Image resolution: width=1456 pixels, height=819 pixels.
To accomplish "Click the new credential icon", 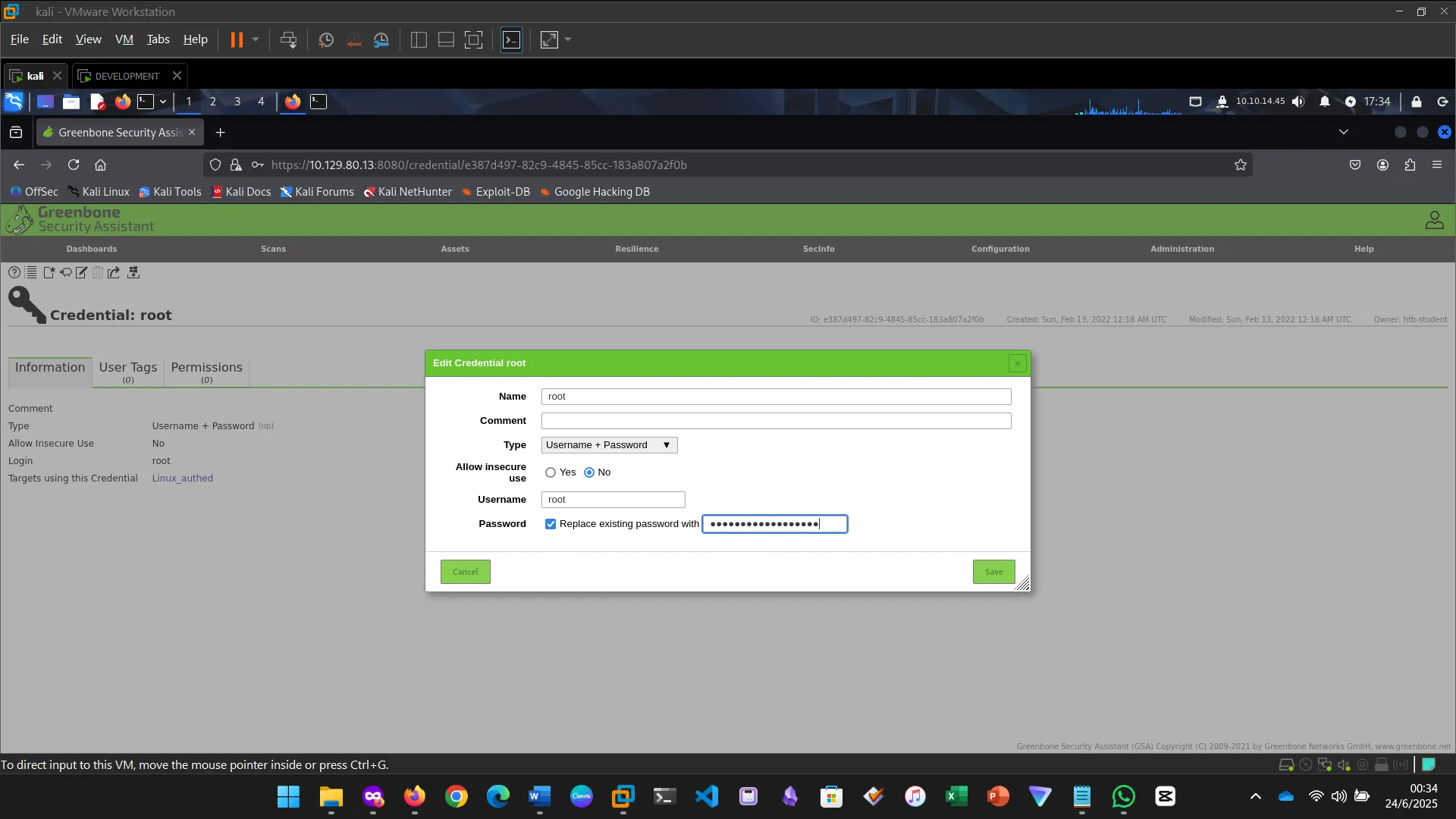I will (x=49, y=272).
